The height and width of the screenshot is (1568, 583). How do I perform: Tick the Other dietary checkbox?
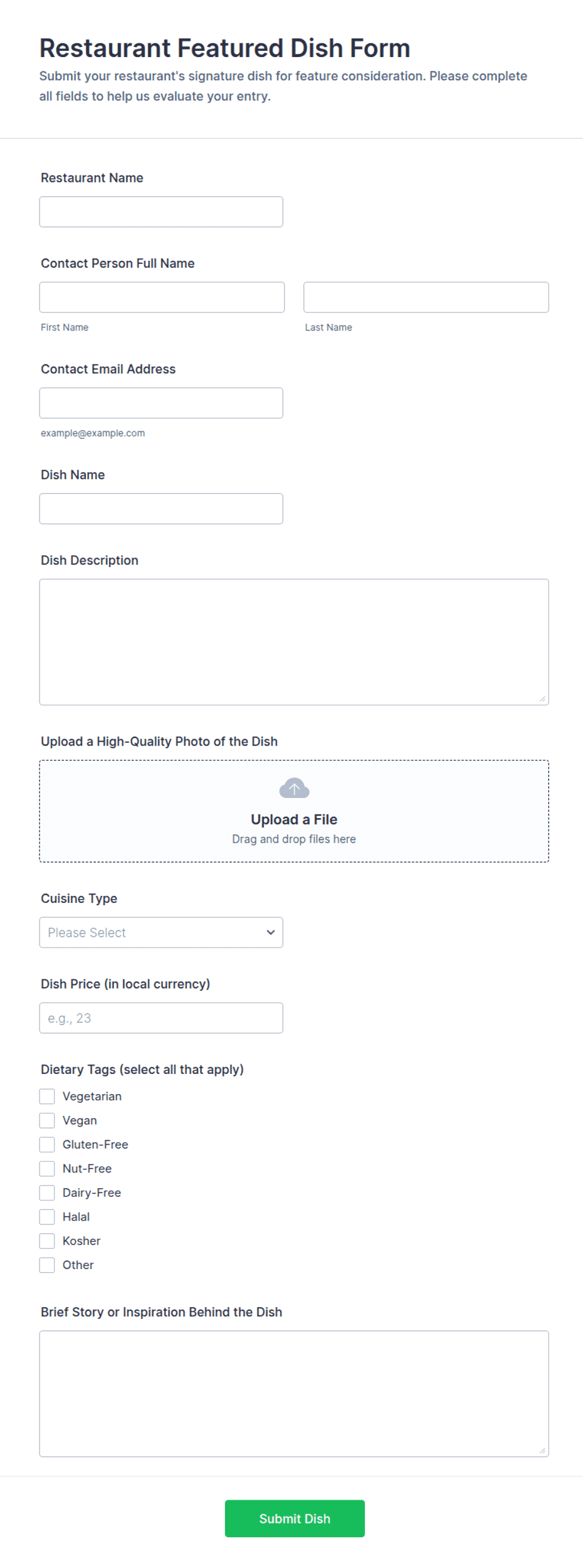pyautogui.click(x=47, y=1265)
